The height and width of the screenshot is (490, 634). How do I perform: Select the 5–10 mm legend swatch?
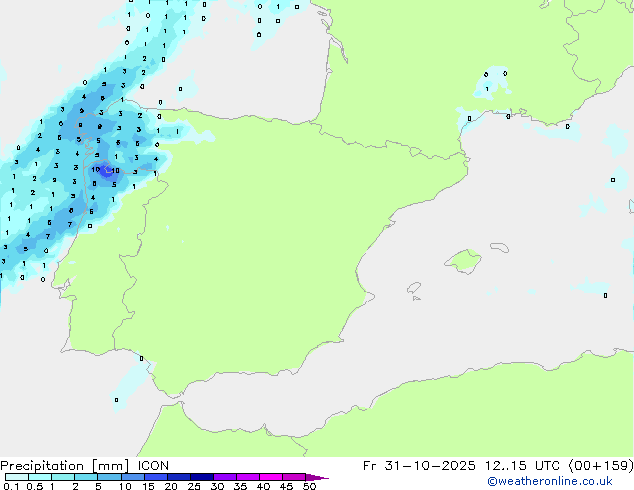(x=109, y=477)
